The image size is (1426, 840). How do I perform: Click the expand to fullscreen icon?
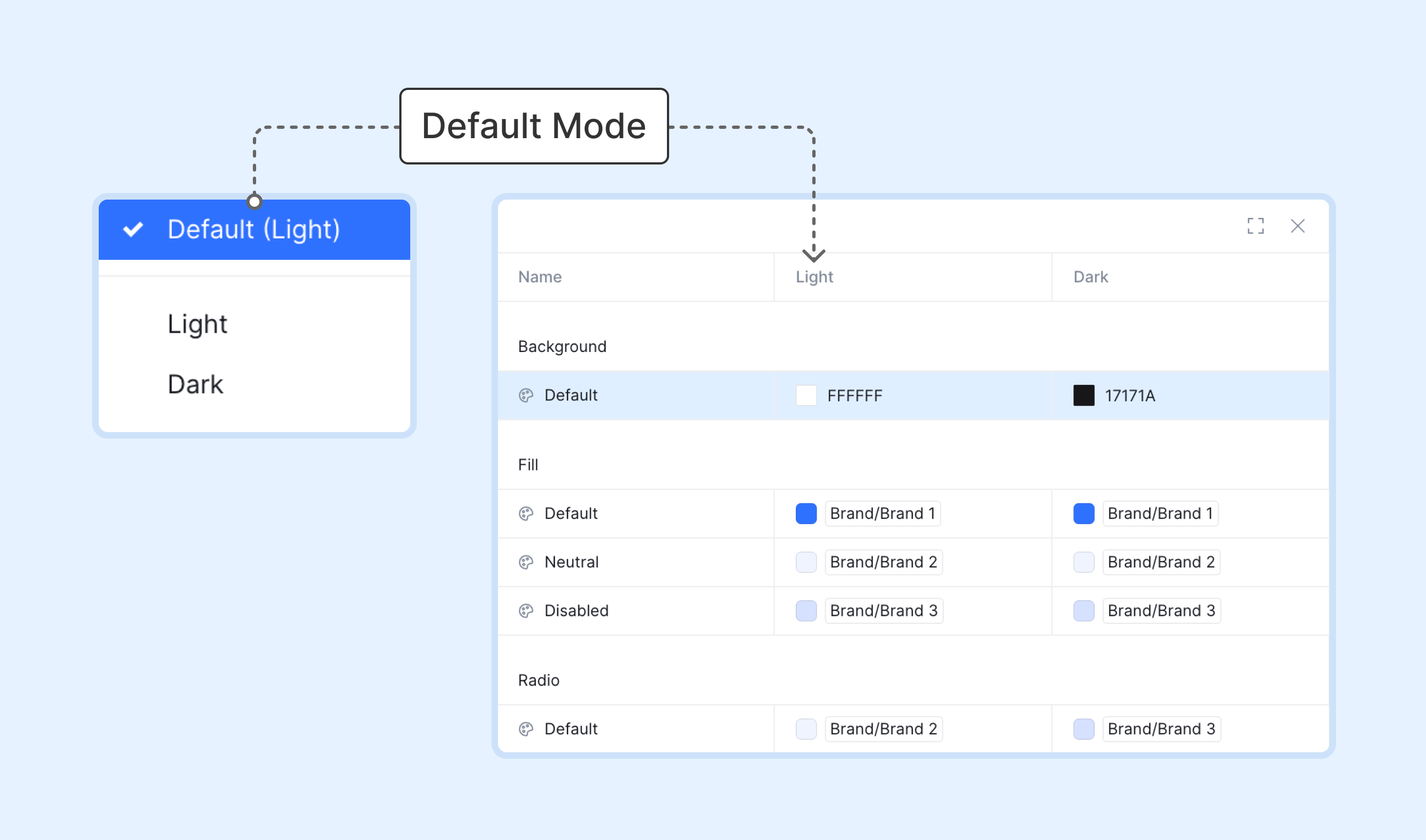1255,226
